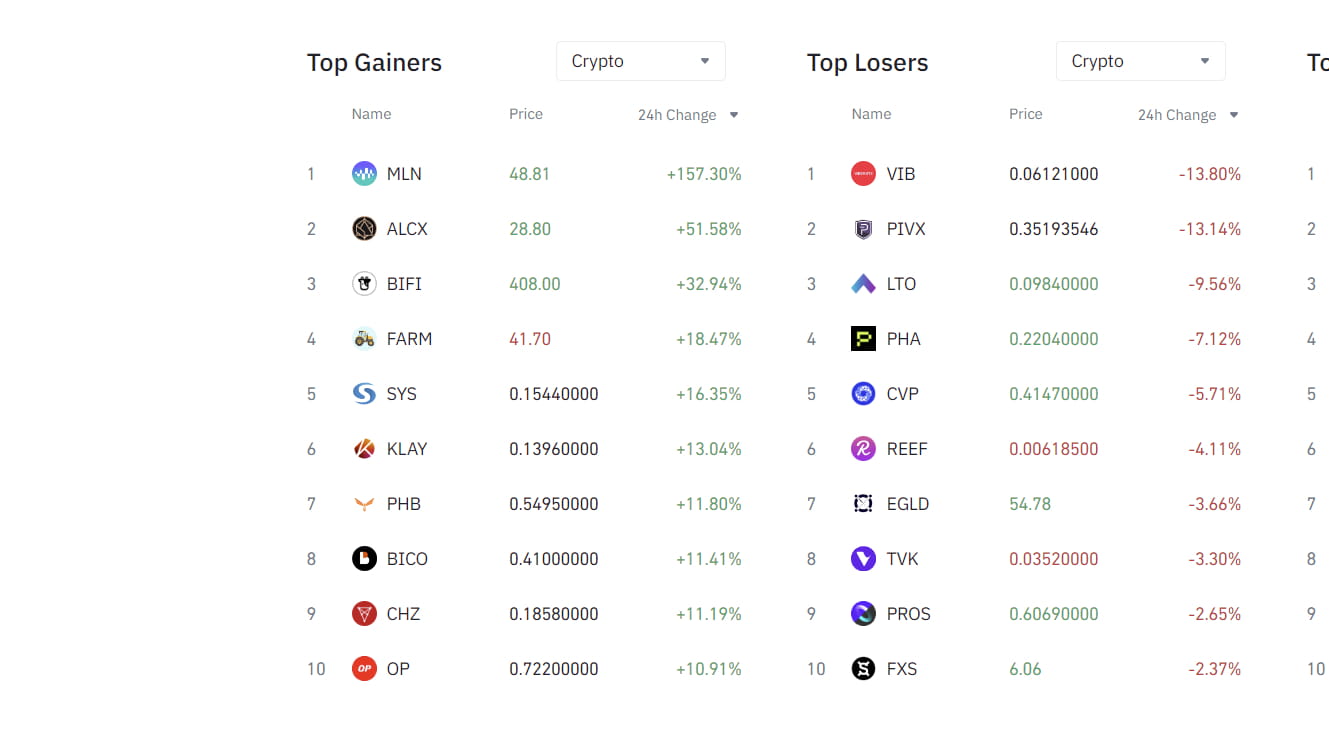The image size is (1329, 734).
Task: Open the Crypto dropdown in Top Gainers
Action: pyautogui.click(x=640, y=61)
